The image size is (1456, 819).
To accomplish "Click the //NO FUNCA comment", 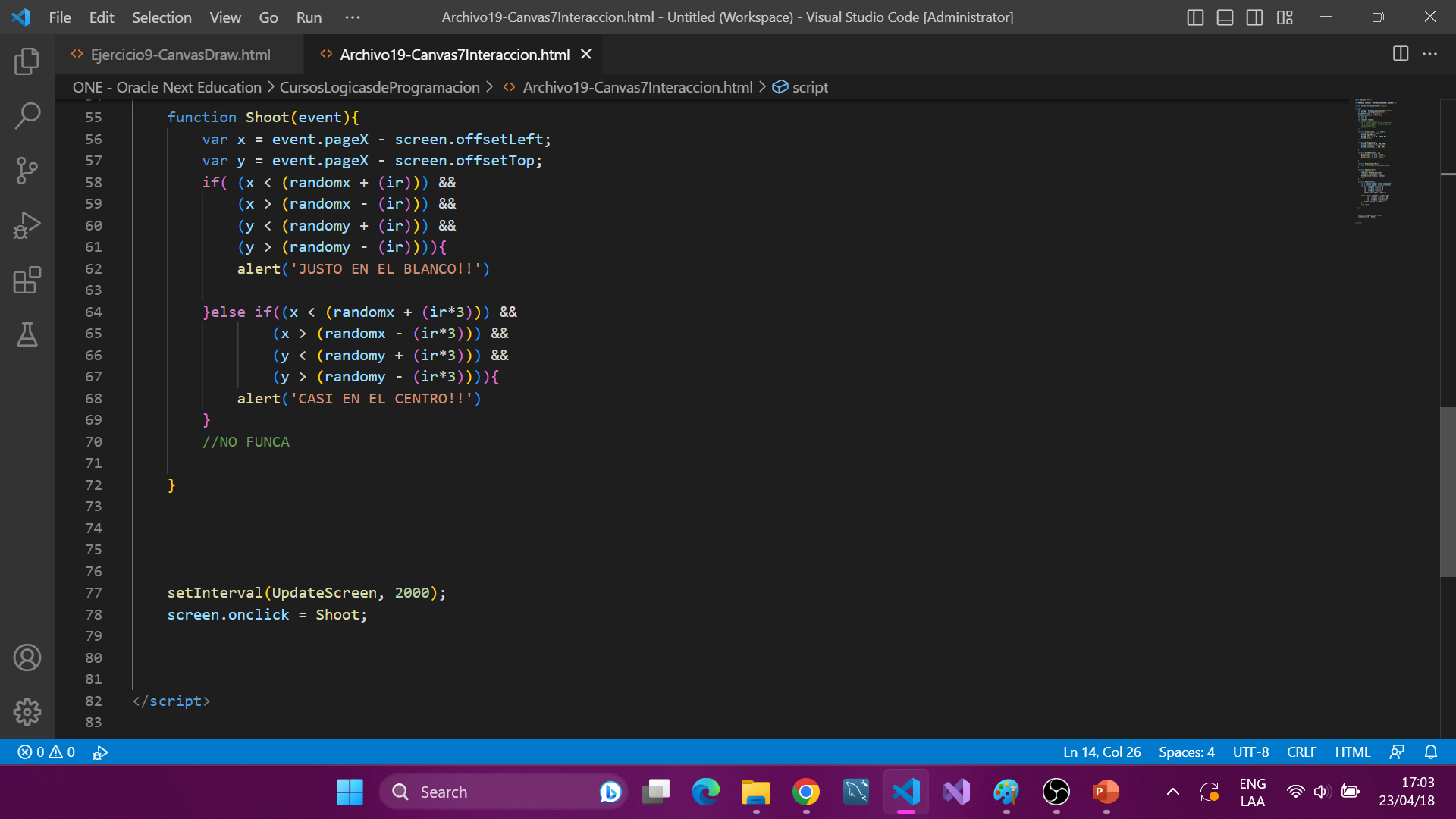I will tap(246, 442).
